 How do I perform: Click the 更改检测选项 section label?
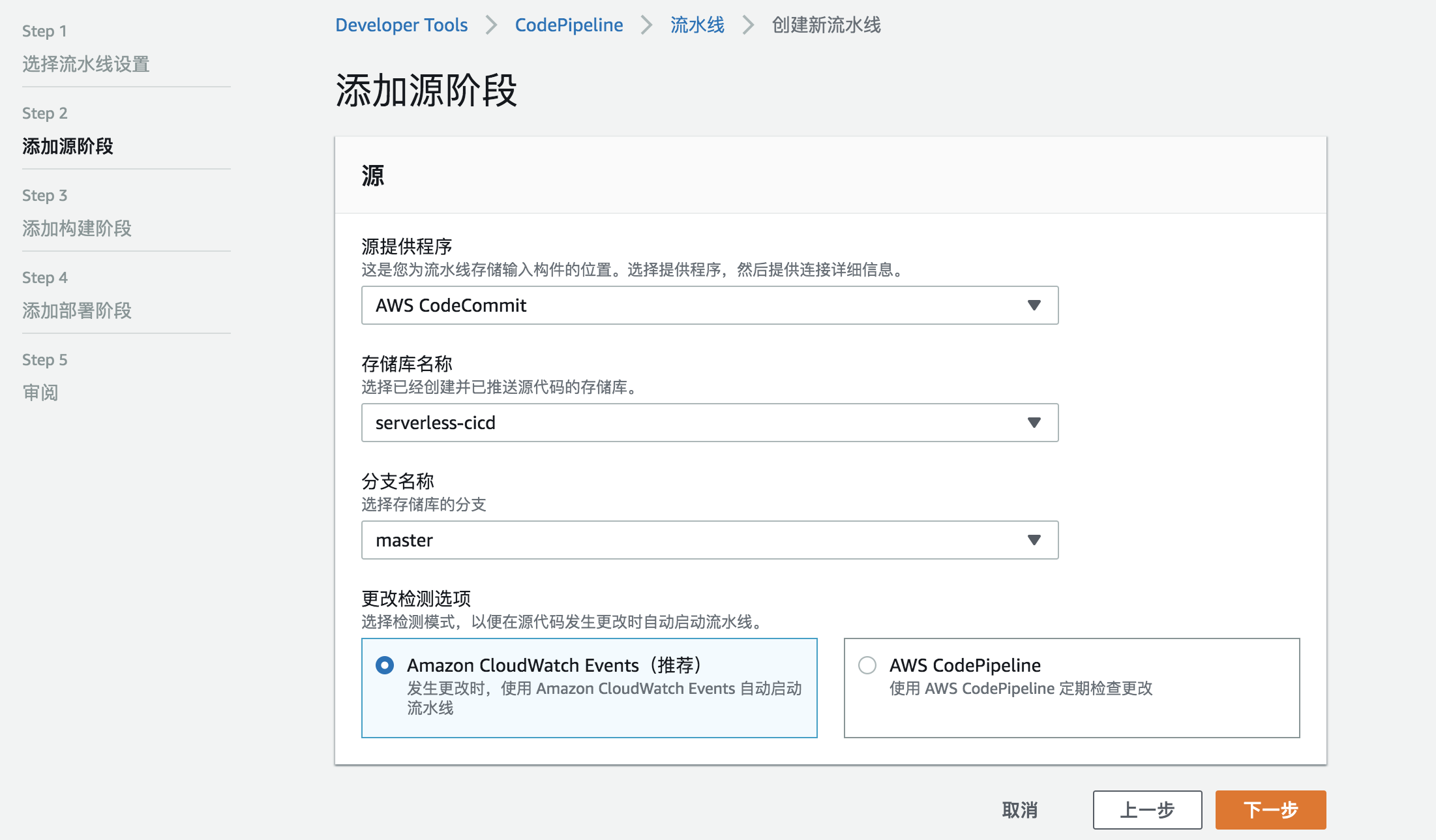pyautogui.click(x=416, y=599)
